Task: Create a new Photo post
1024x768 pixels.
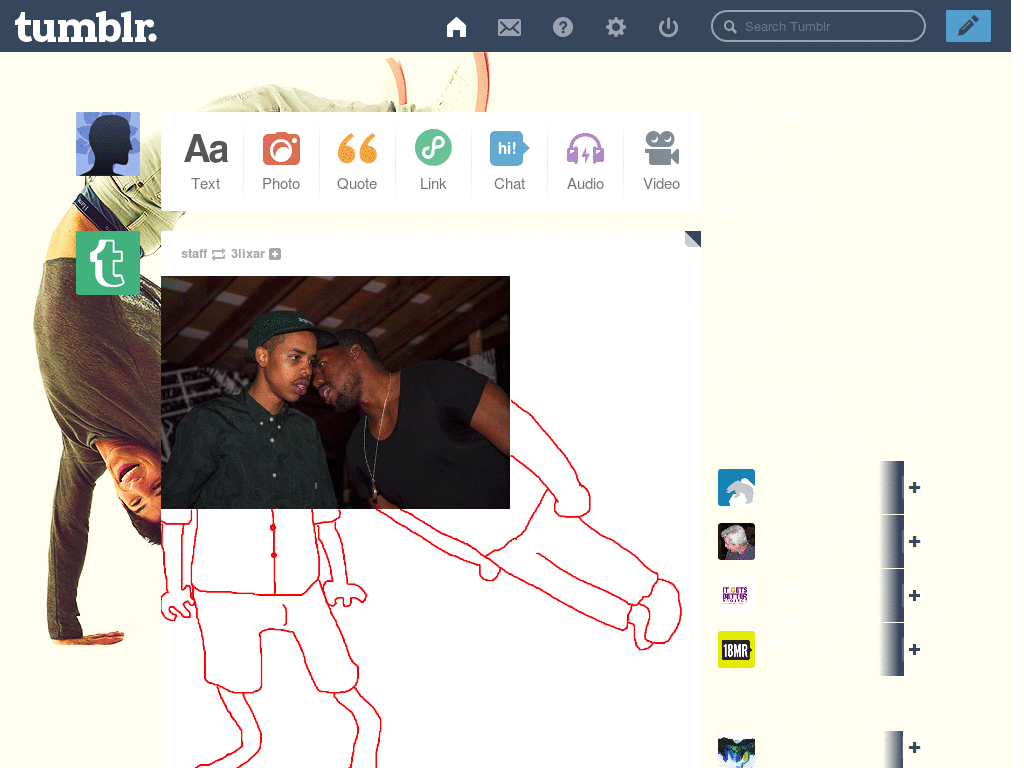Action: pyautogui.click(x=281, y=161)
